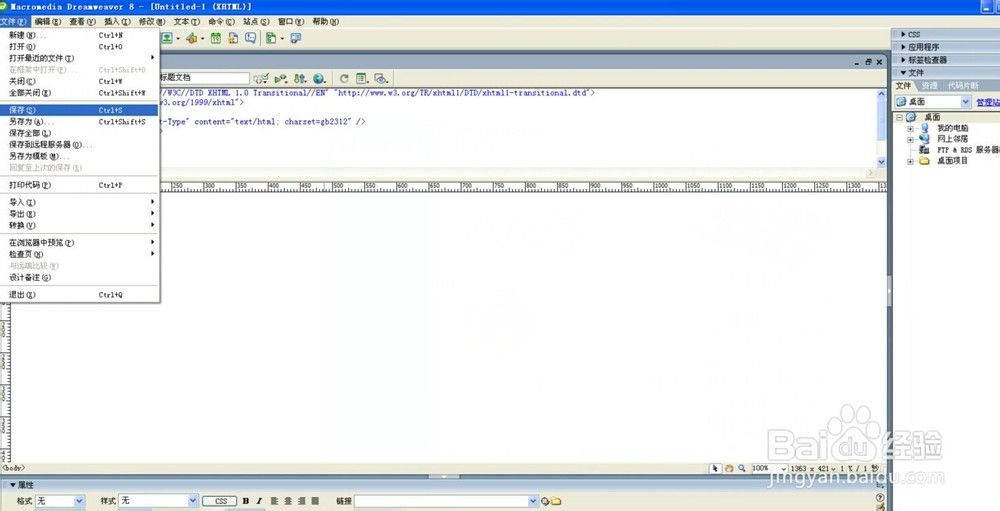Expand the Convert (转换) submenu
The image size is (1000, 511).
(x=80, y=225)
